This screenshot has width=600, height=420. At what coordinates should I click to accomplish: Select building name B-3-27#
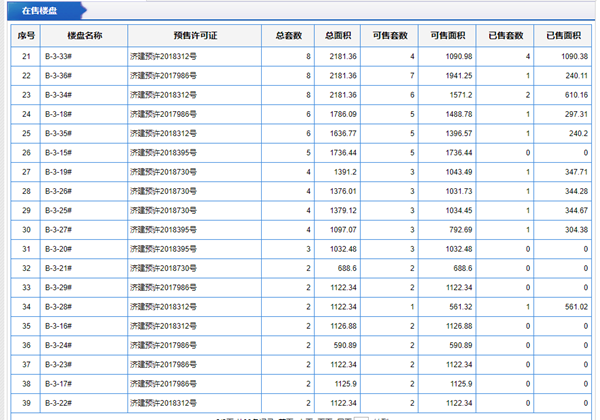[x=59, y=230]
